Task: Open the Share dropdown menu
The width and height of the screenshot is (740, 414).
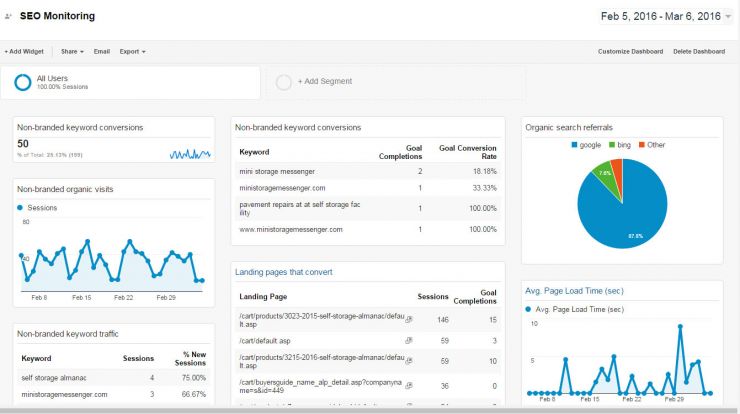Action: pyautogui.click(x=72, y=51)
